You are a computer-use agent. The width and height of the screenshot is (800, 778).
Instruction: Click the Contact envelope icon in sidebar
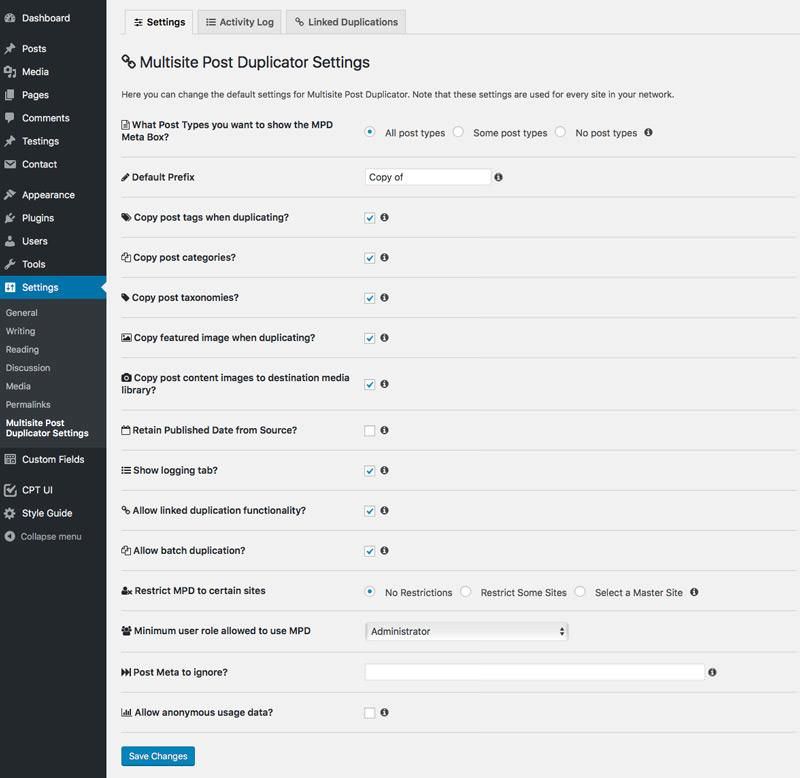tap(10, 164)
